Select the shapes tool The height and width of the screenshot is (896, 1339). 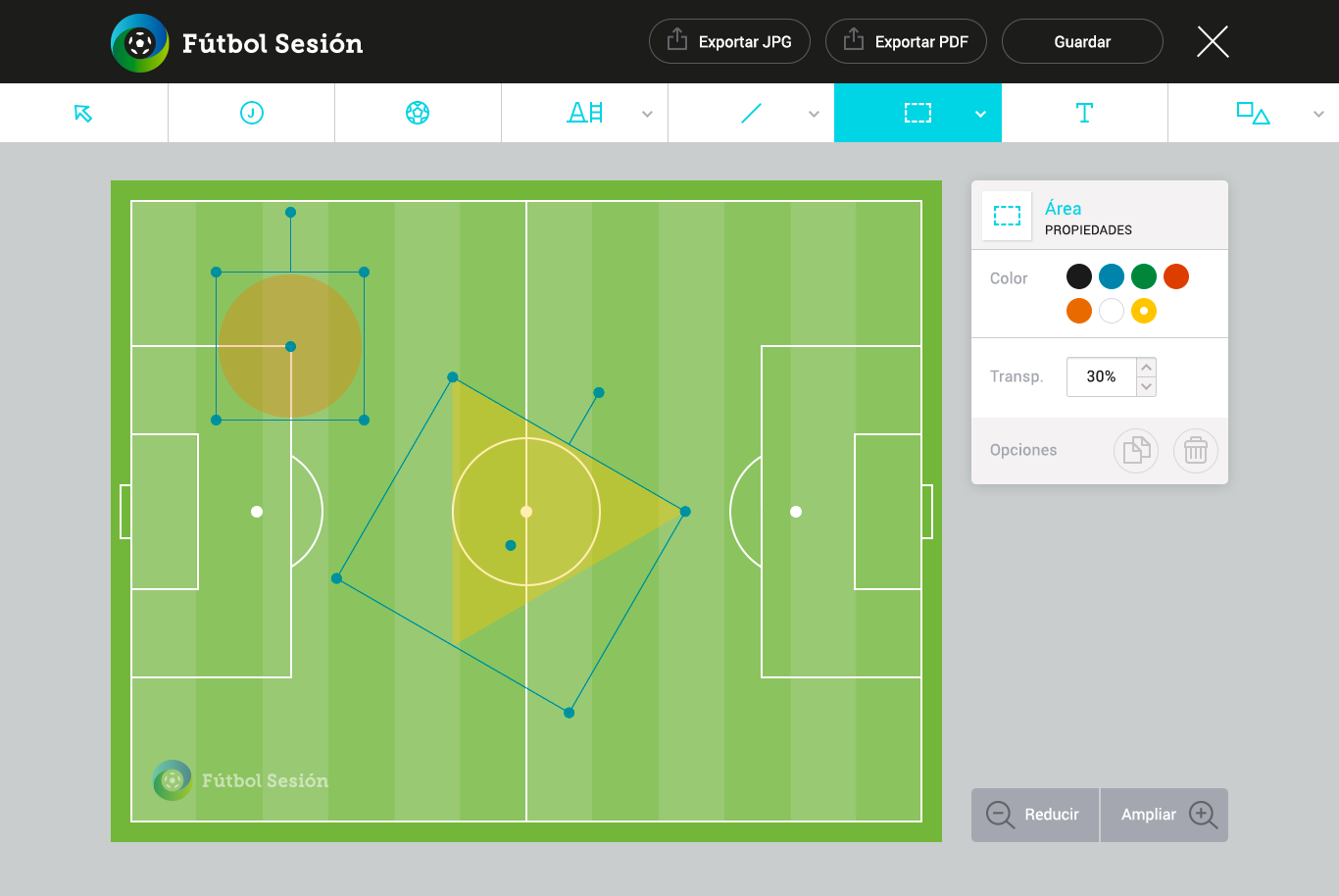pos(1253,113)
